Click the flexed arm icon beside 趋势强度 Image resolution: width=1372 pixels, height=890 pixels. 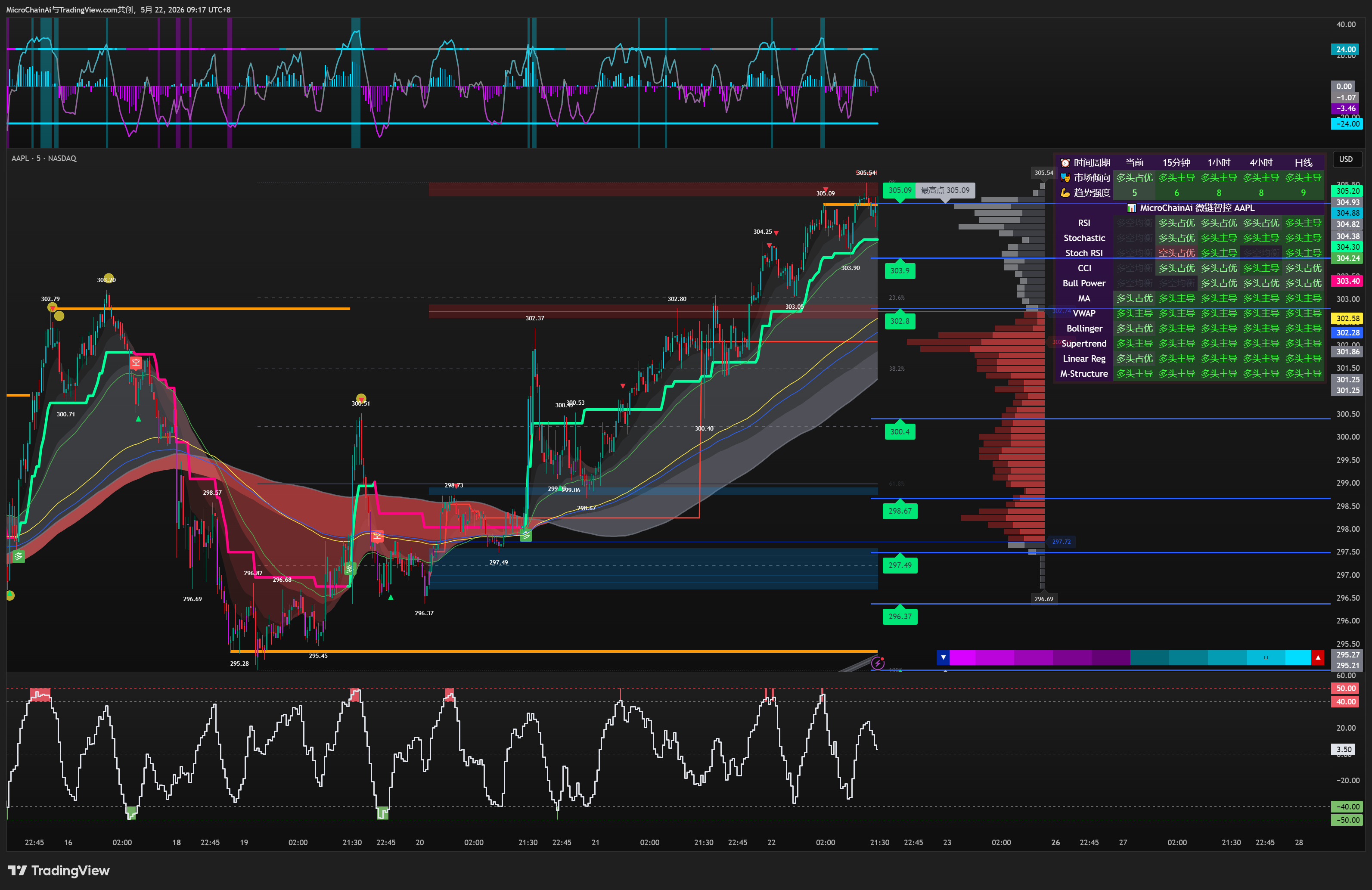pos(1065,192)
